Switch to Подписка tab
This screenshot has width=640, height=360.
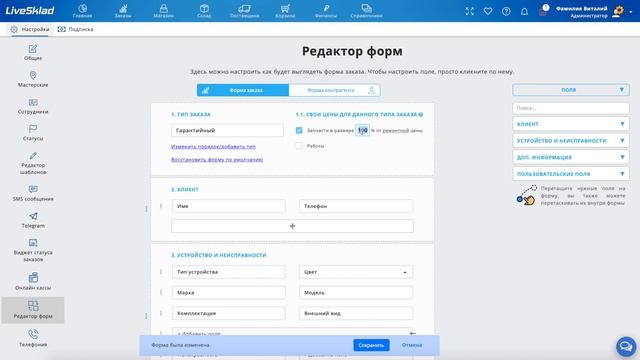(x=76, y=29)
